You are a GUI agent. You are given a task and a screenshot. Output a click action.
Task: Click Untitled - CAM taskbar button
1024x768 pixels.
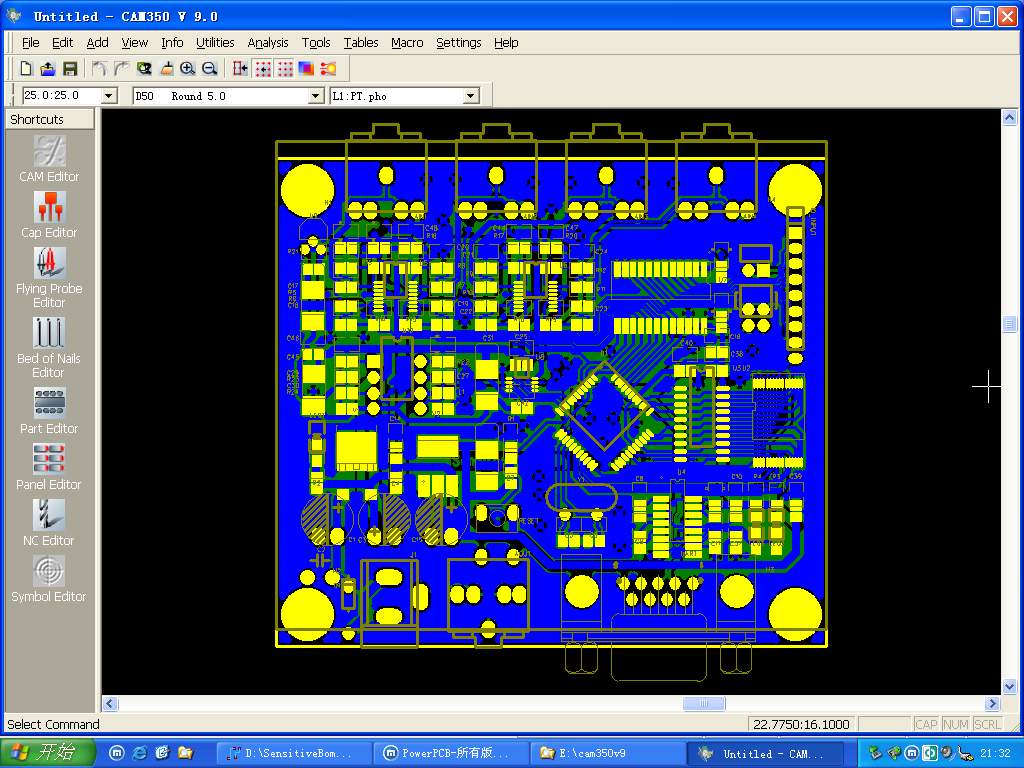tap(764, 754)
